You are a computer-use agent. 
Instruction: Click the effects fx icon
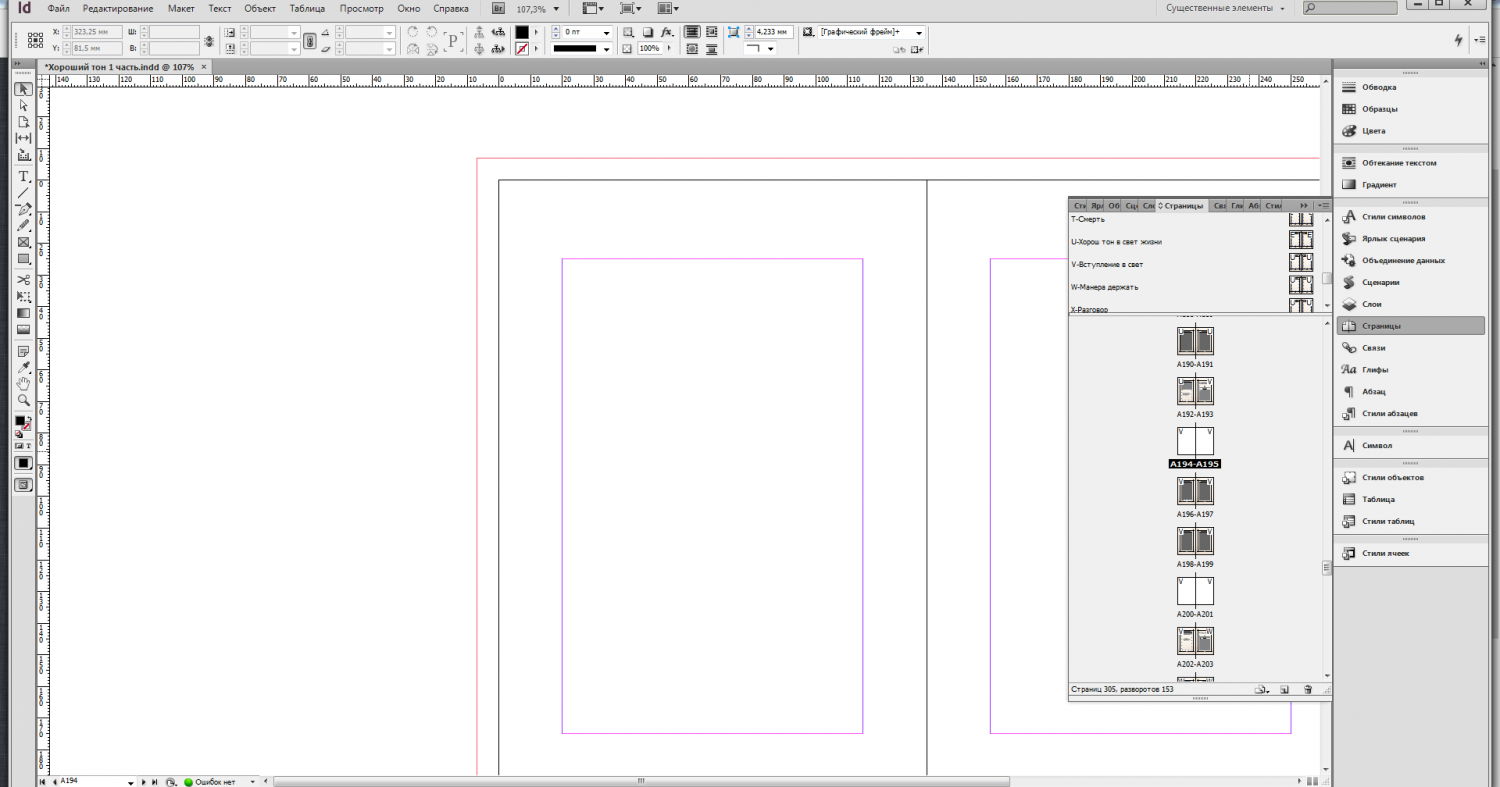tap(666, 32)
